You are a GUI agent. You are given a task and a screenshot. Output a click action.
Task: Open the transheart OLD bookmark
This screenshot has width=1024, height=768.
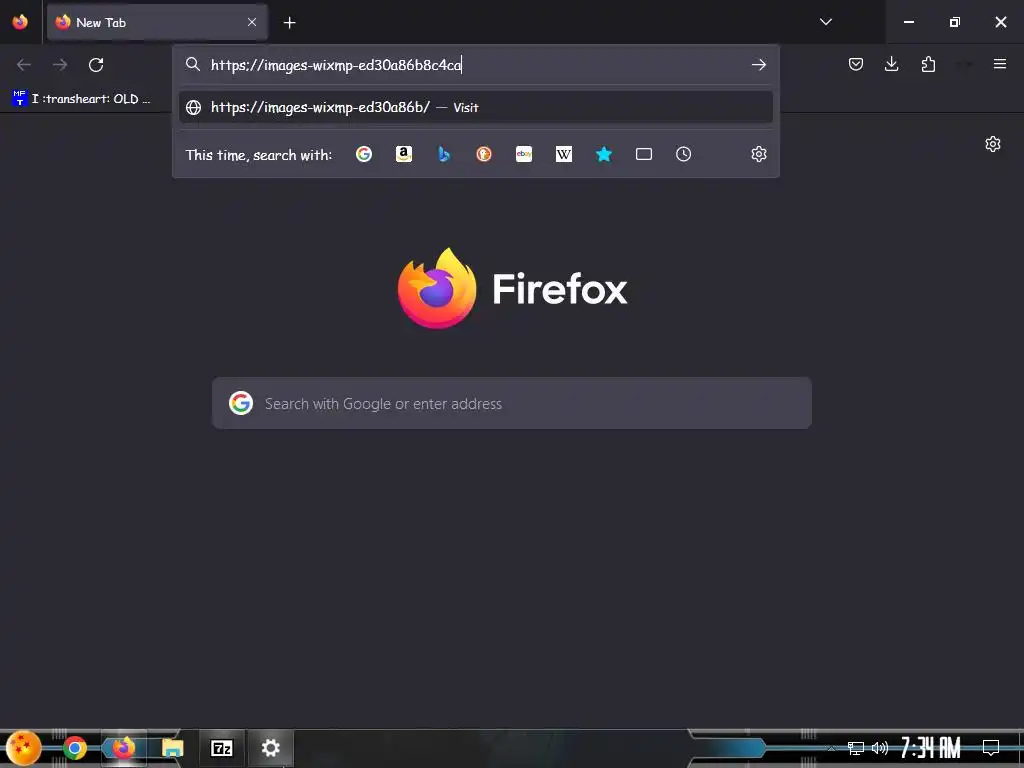pos(82,99)
